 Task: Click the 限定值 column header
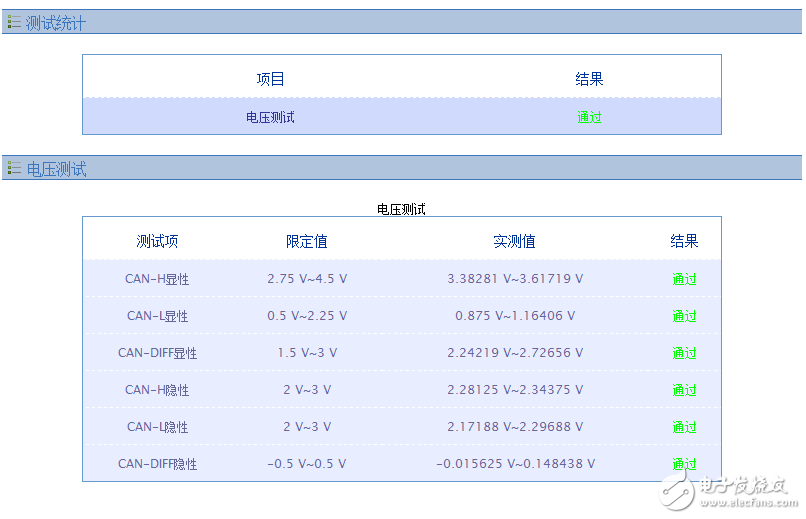(306, 241)
